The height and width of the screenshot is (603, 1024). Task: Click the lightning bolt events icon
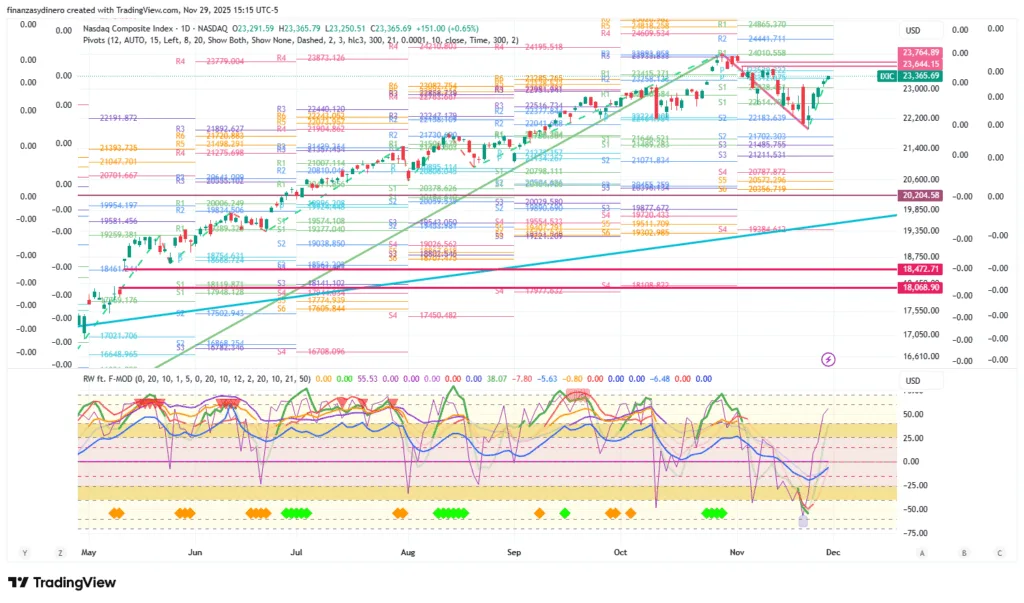(828, 358)
